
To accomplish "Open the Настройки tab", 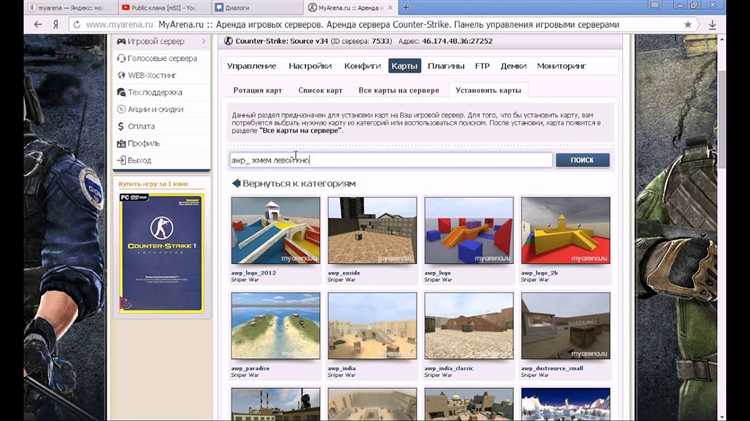I will point(310,66).
